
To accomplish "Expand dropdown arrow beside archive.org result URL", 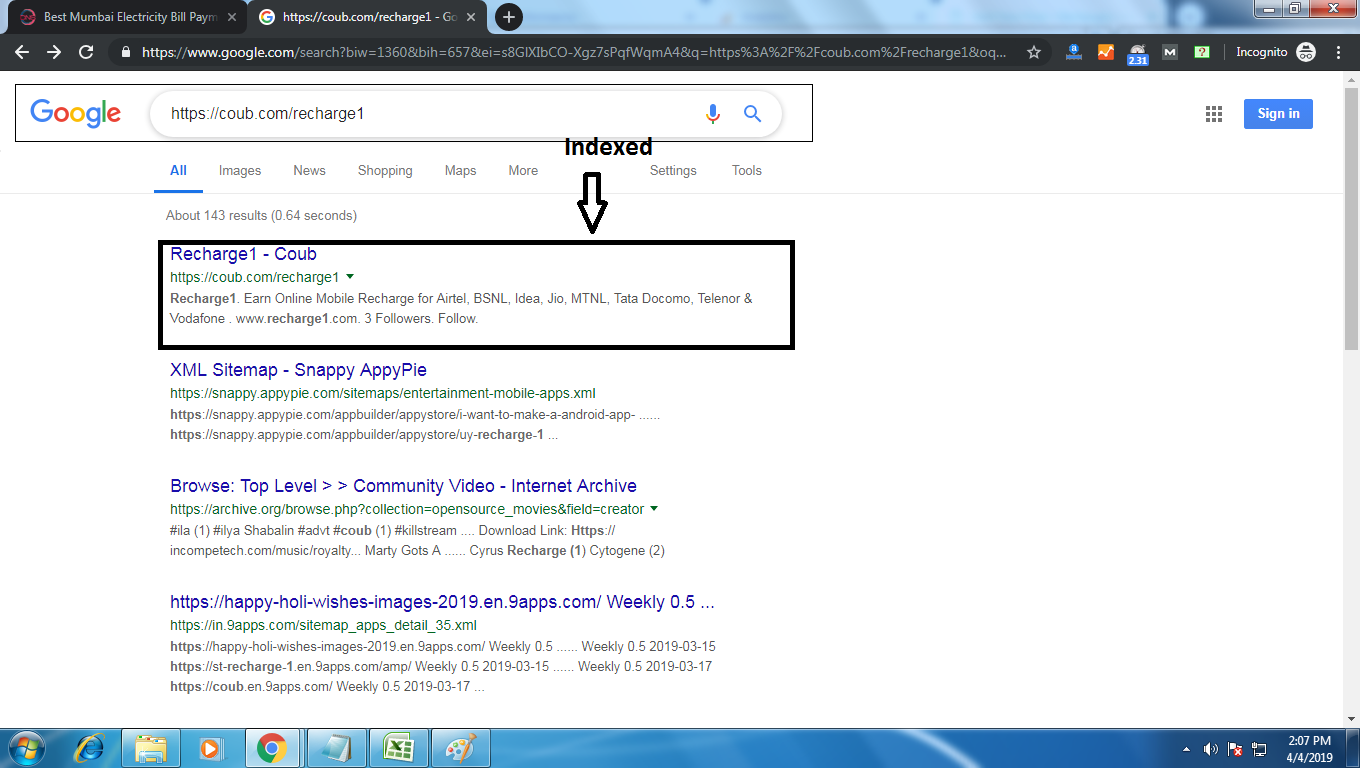I will click(x=654, y=508).
